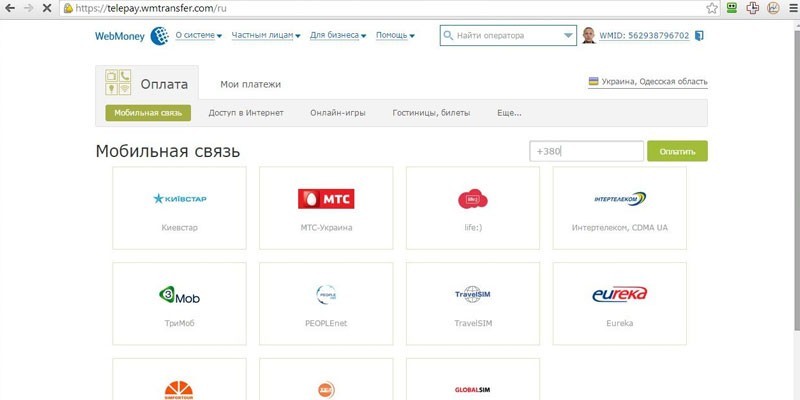
Task: Click the TravelSIM operator label
Action: 472,323
